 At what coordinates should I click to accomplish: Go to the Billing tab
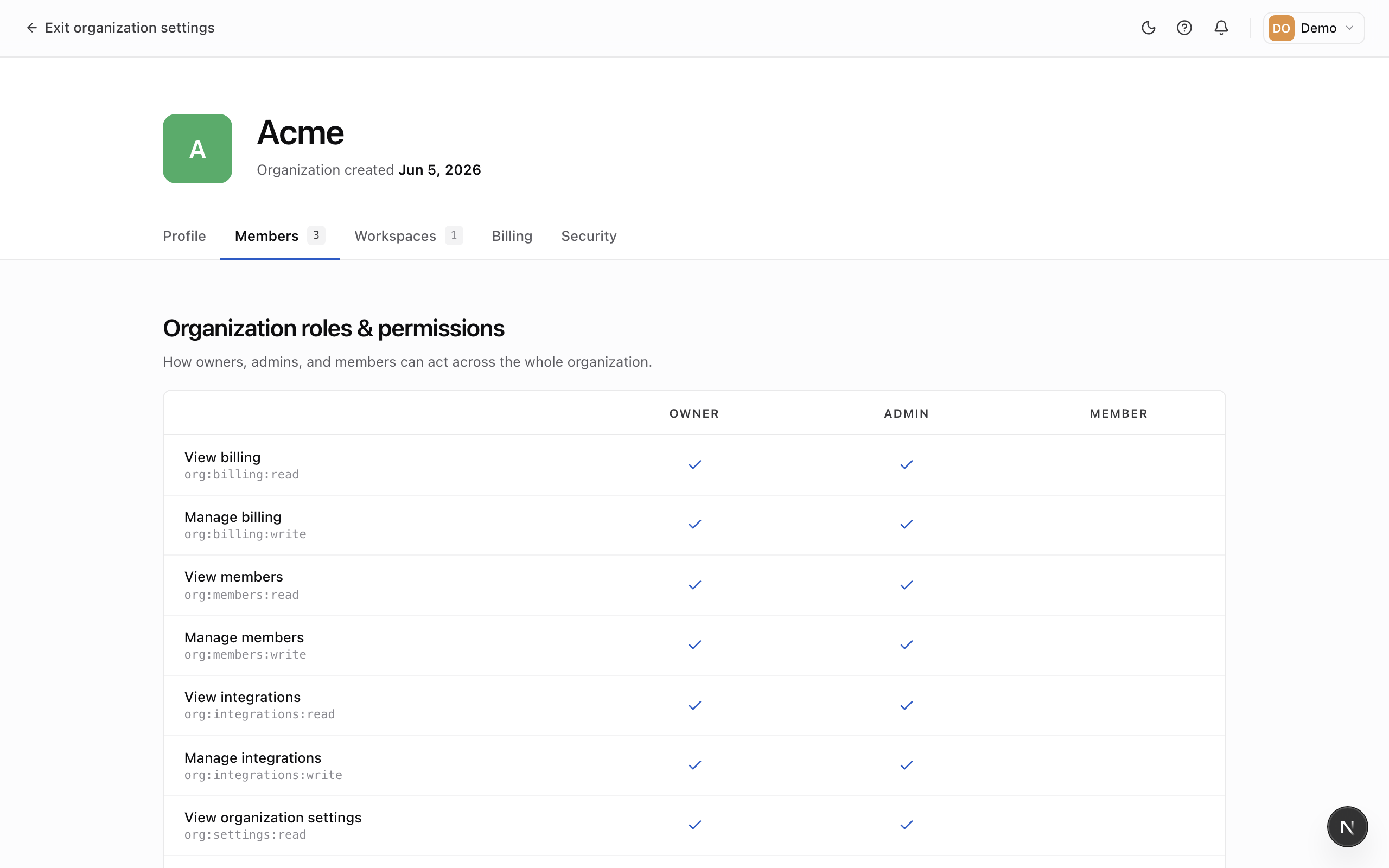point(512,236)
